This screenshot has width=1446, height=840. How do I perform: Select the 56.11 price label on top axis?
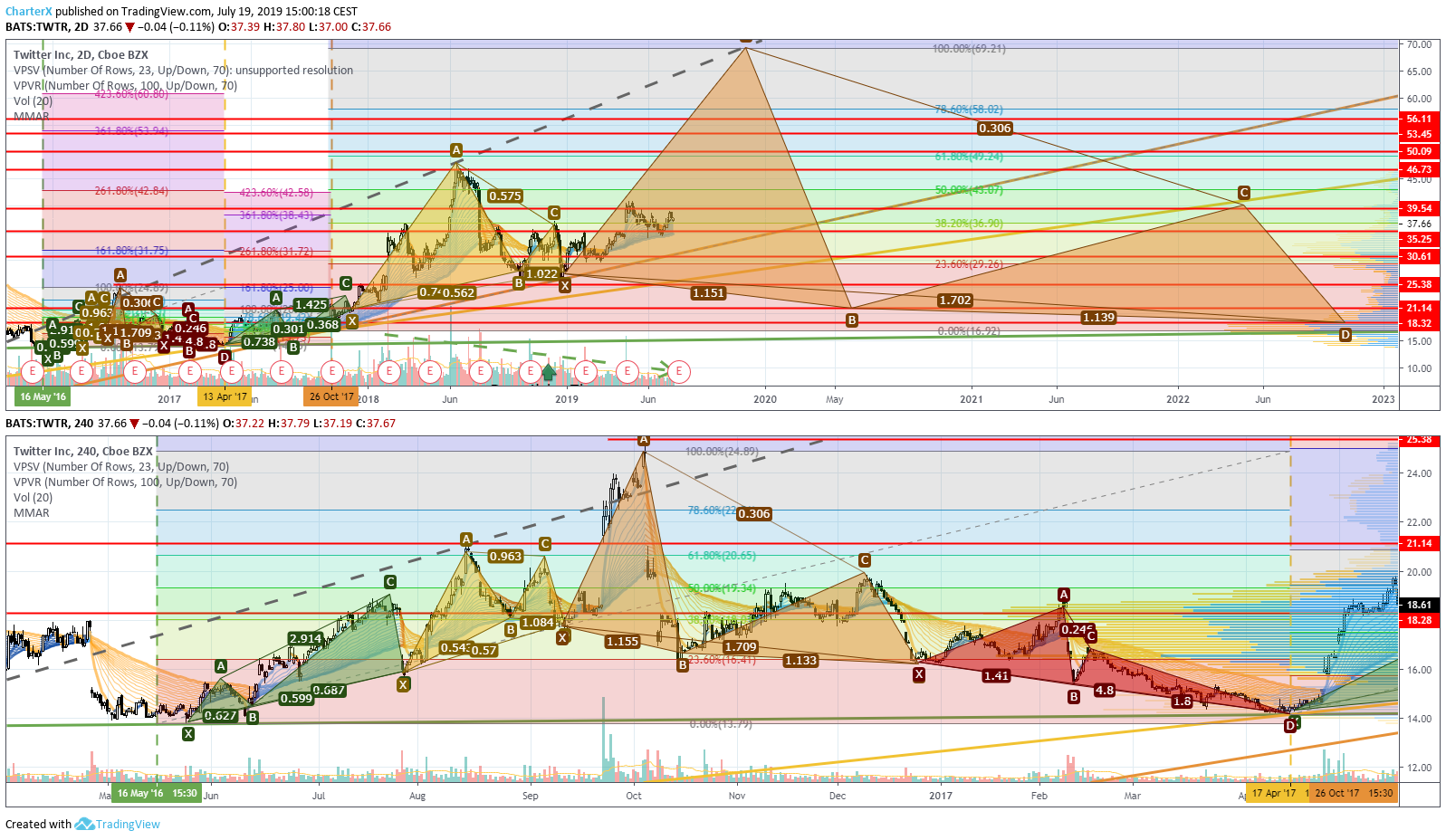[x=1419, y=119]
